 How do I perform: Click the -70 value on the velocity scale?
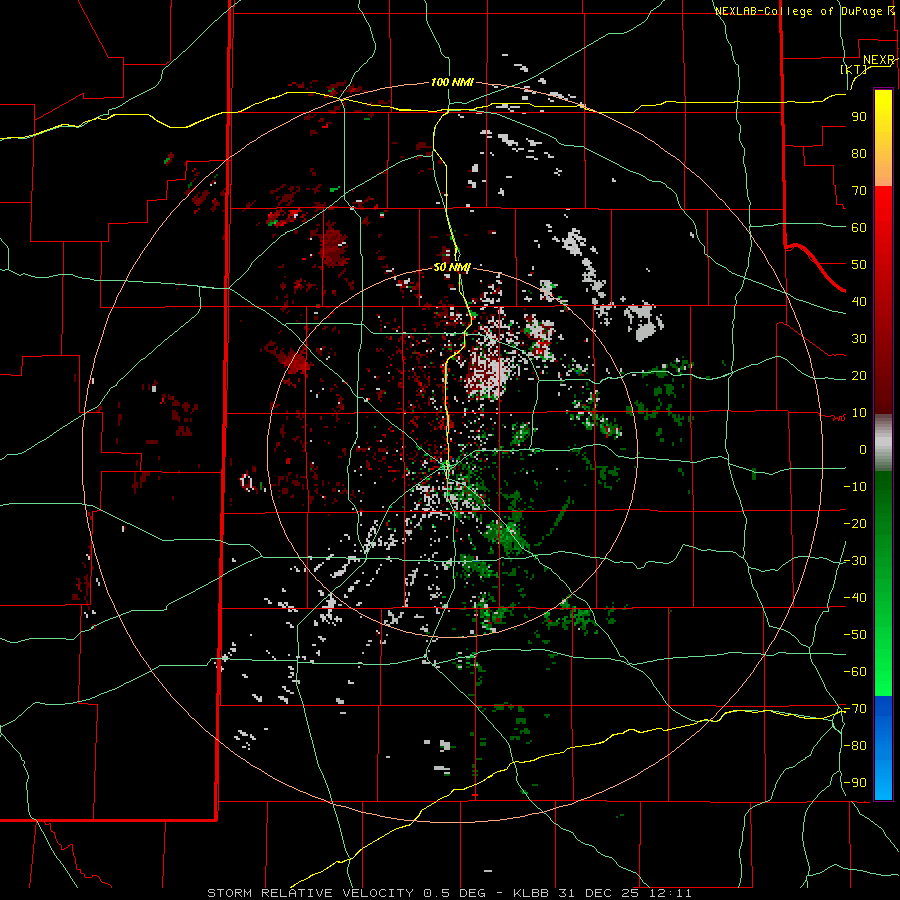point(855,709)
